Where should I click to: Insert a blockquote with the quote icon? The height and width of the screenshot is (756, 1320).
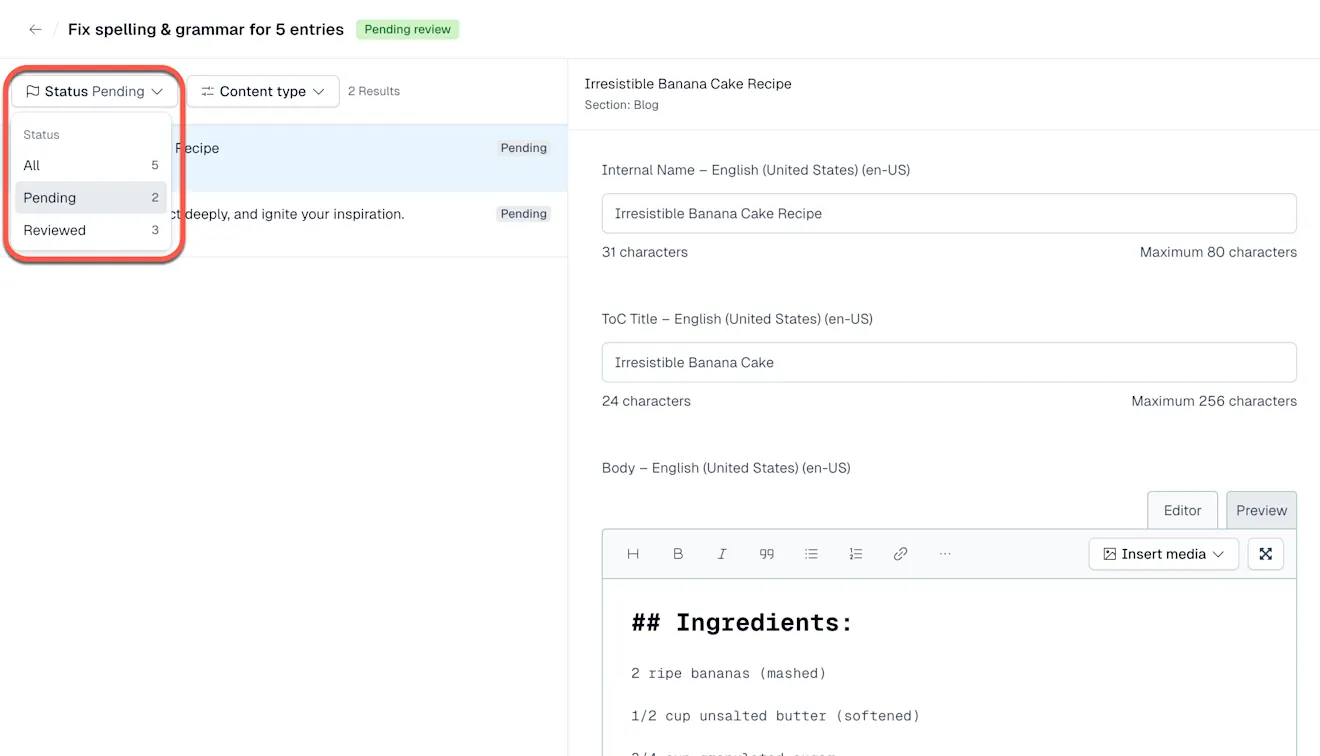click(x=767, y=553)
